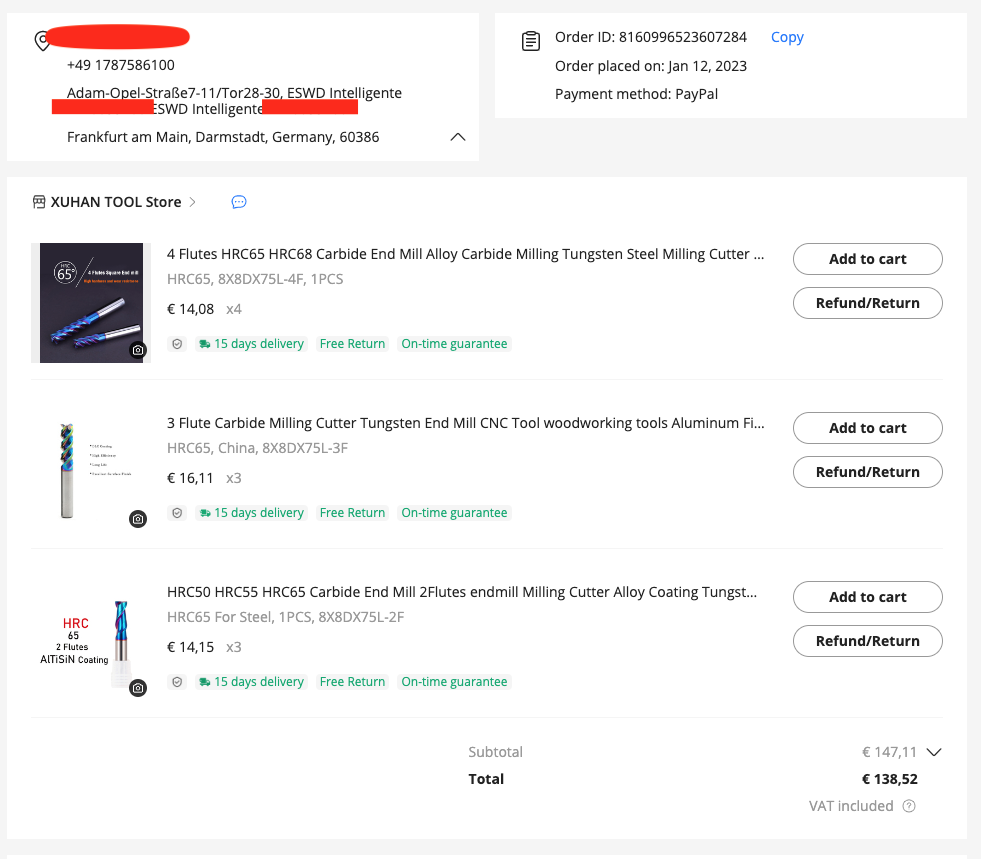981x859 pixels.
Task: Click the VAT included help icon
Action: [x=909, y=806]
